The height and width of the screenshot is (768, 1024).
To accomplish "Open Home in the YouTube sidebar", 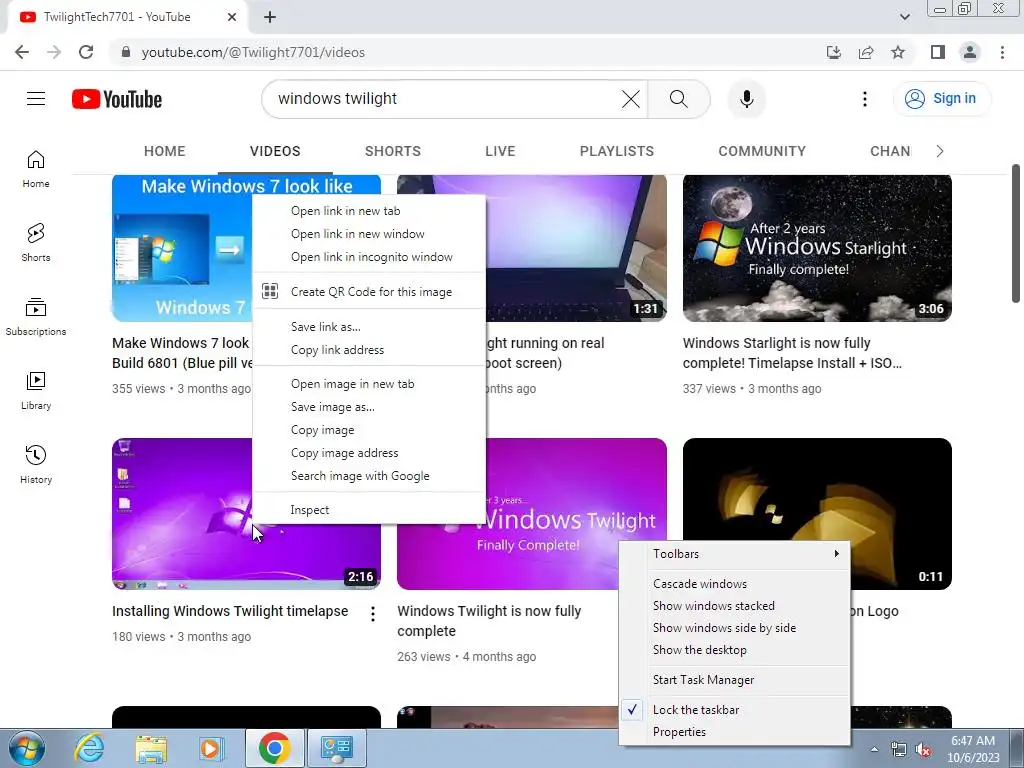I will pyautogui.click(x=36, y=169).
